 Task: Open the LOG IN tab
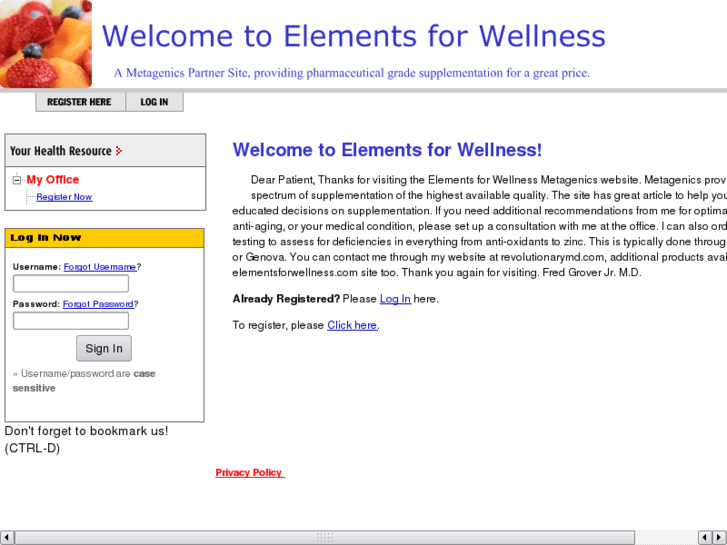pyautogui.click(x=154, y=102)
